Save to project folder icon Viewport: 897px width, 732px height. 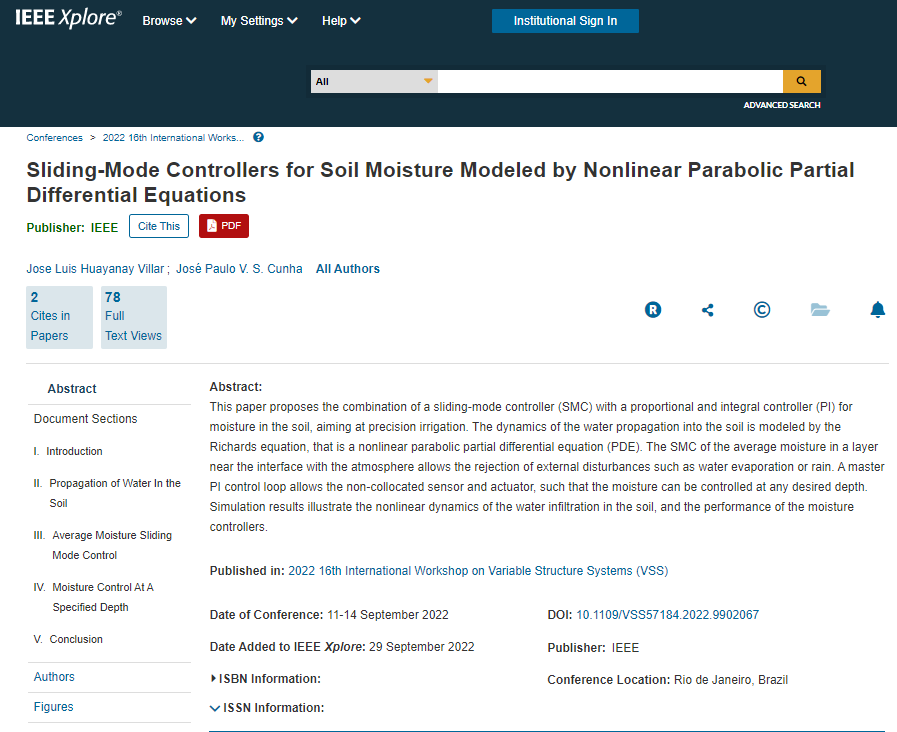820,310
